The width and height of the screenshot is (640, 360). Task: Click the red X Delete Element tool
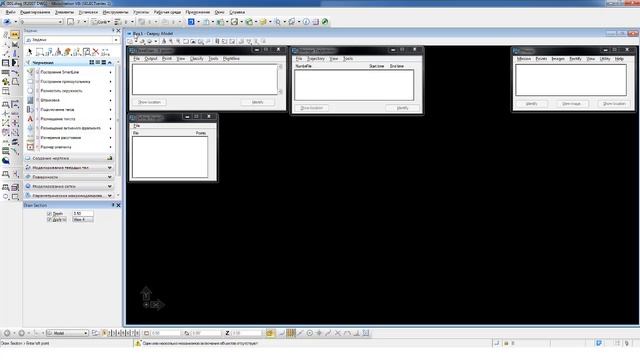pos(96,52)
